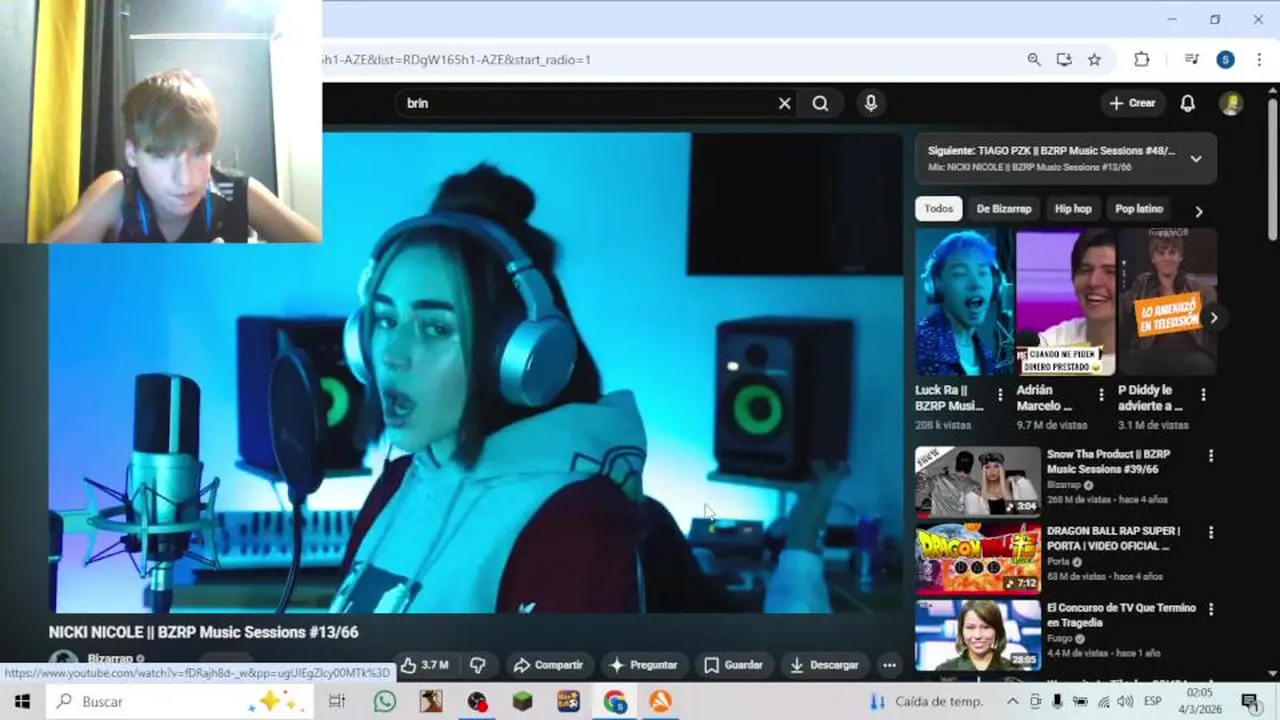
Task: Open the Chrome extensions puzzle icon
Action: point(1141,60)
